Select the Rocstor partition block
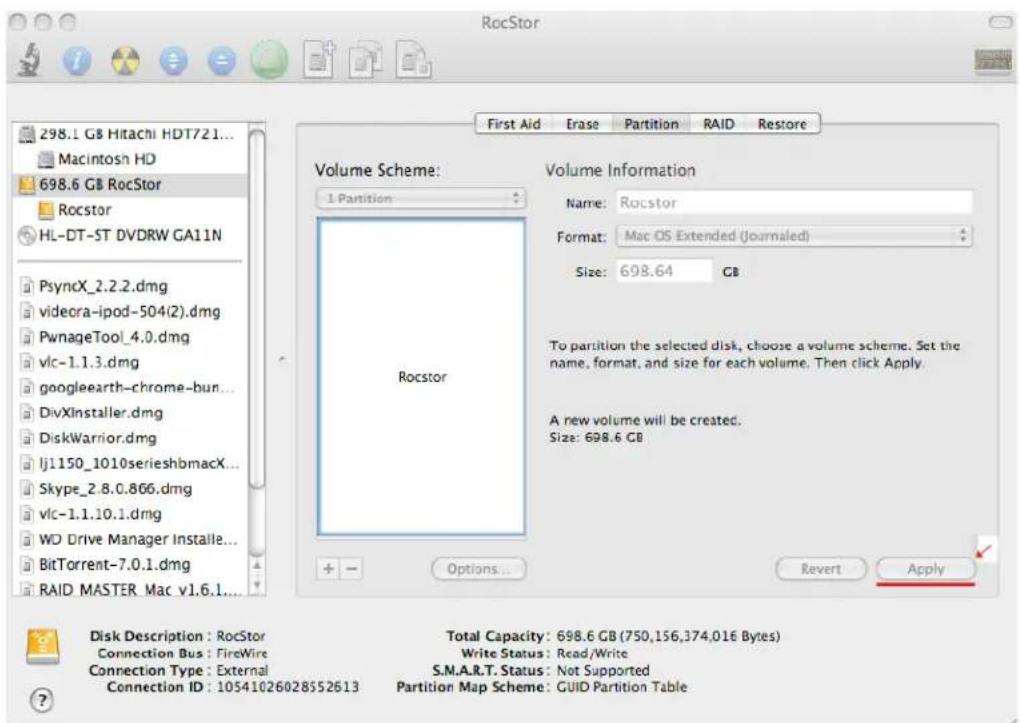Viewport: 1021px width, 723px height. (x=421, y=376)
